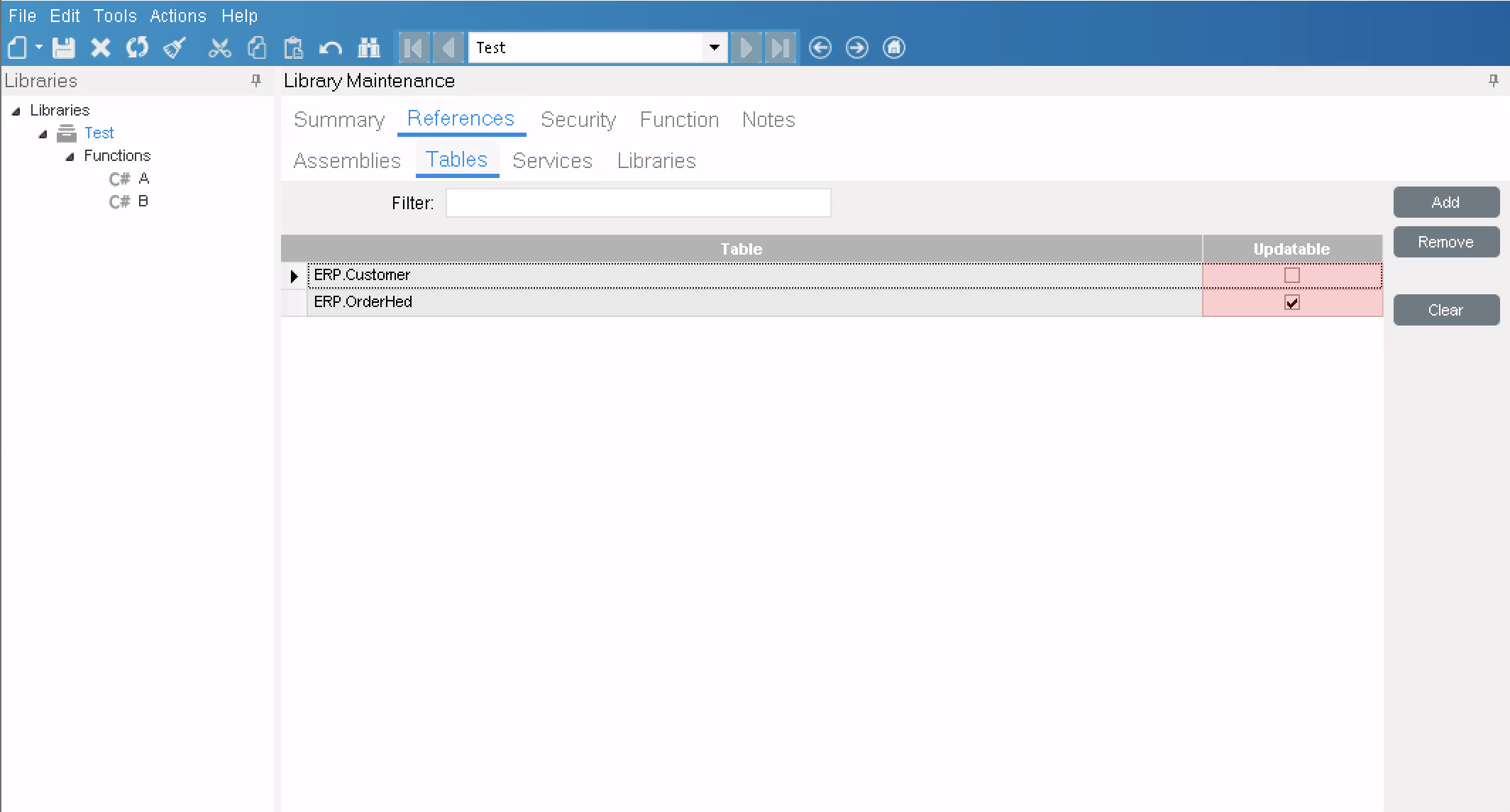
Task: Select function B in the tree
Action: [x=143, y=201]
